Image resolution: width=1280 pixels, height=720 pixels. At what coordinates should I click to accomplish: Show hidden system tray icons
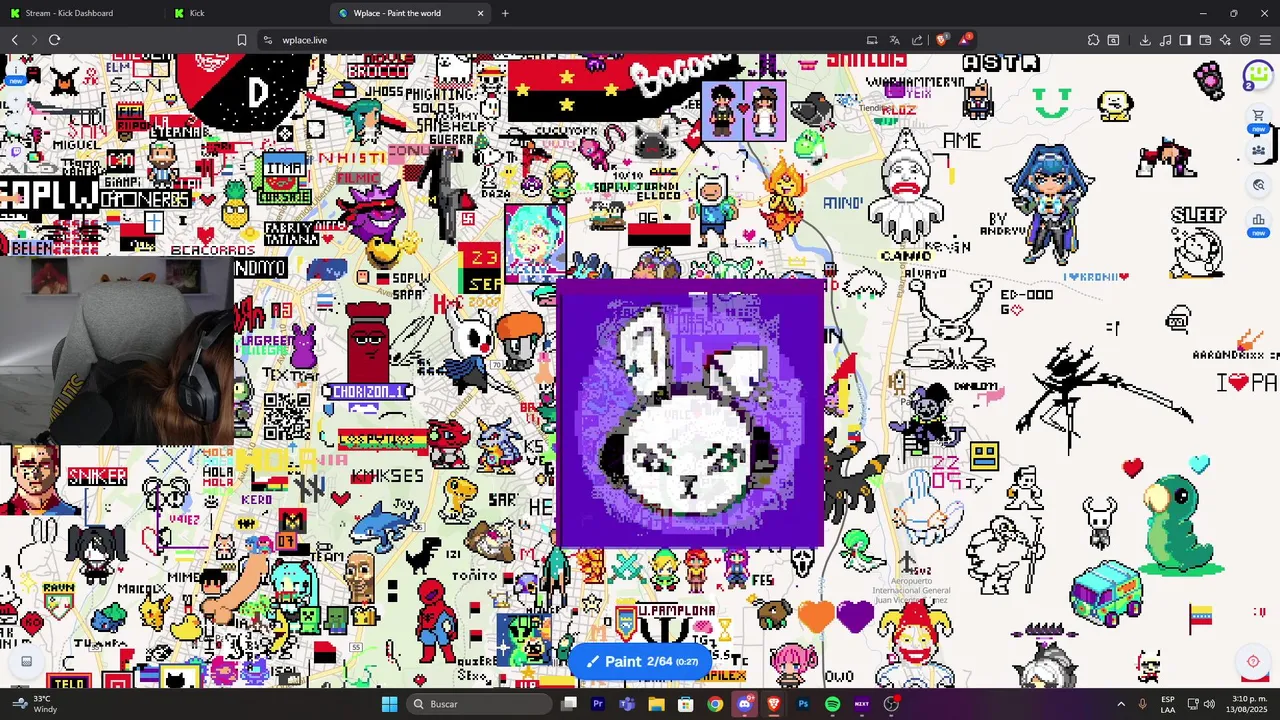pyautogui.click(x=1120, y=704)
